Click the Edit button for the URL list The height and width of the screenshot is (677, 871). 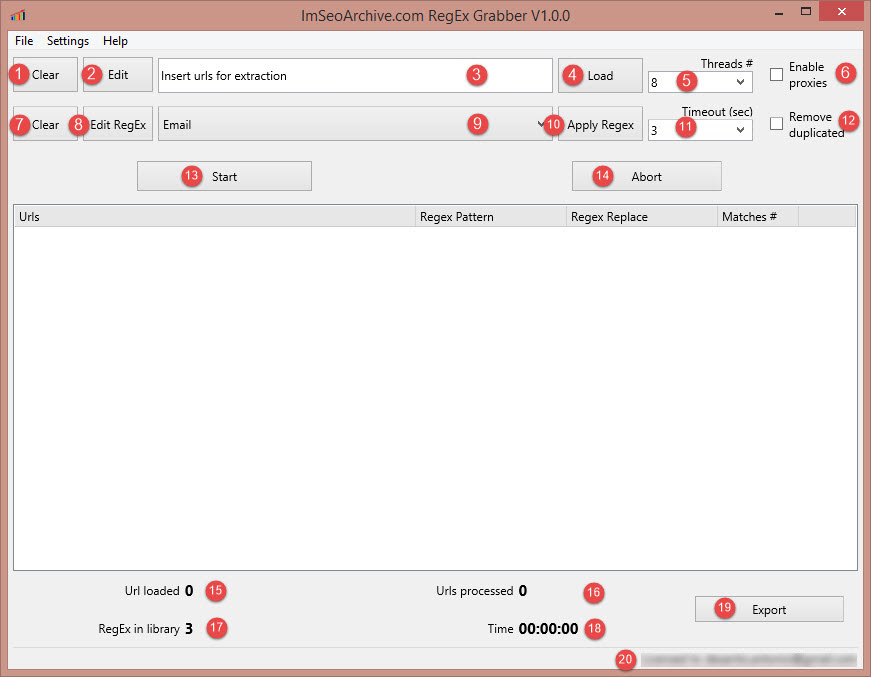pos(118,74)
